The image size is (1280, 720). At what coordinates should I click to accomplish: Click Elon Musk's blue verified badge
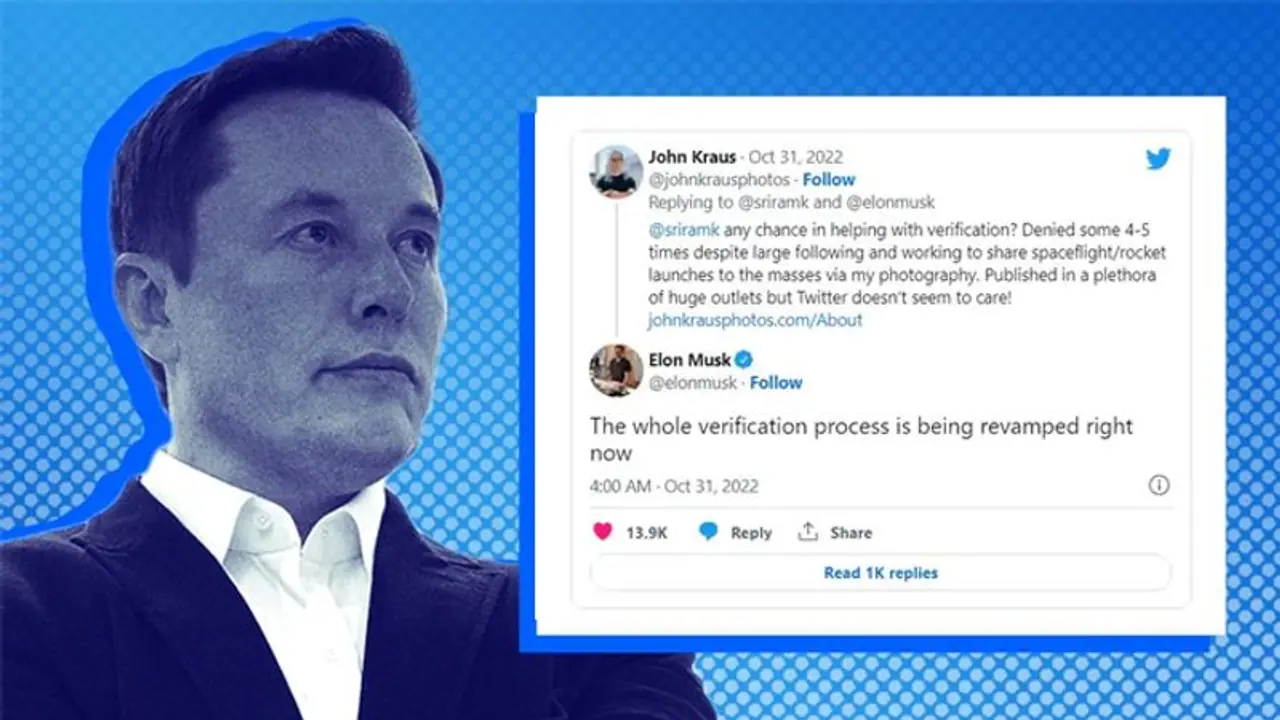[x=744, y=359]
